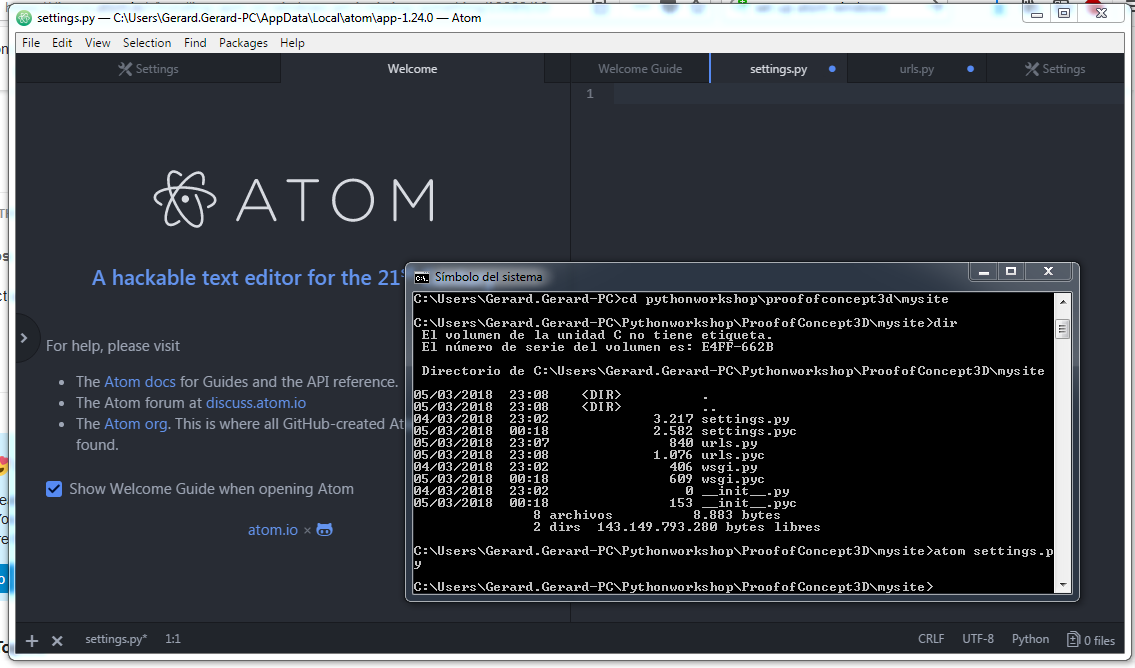Switch to the Welcome tab
1135x668 pixels.
tap(412, 69)
